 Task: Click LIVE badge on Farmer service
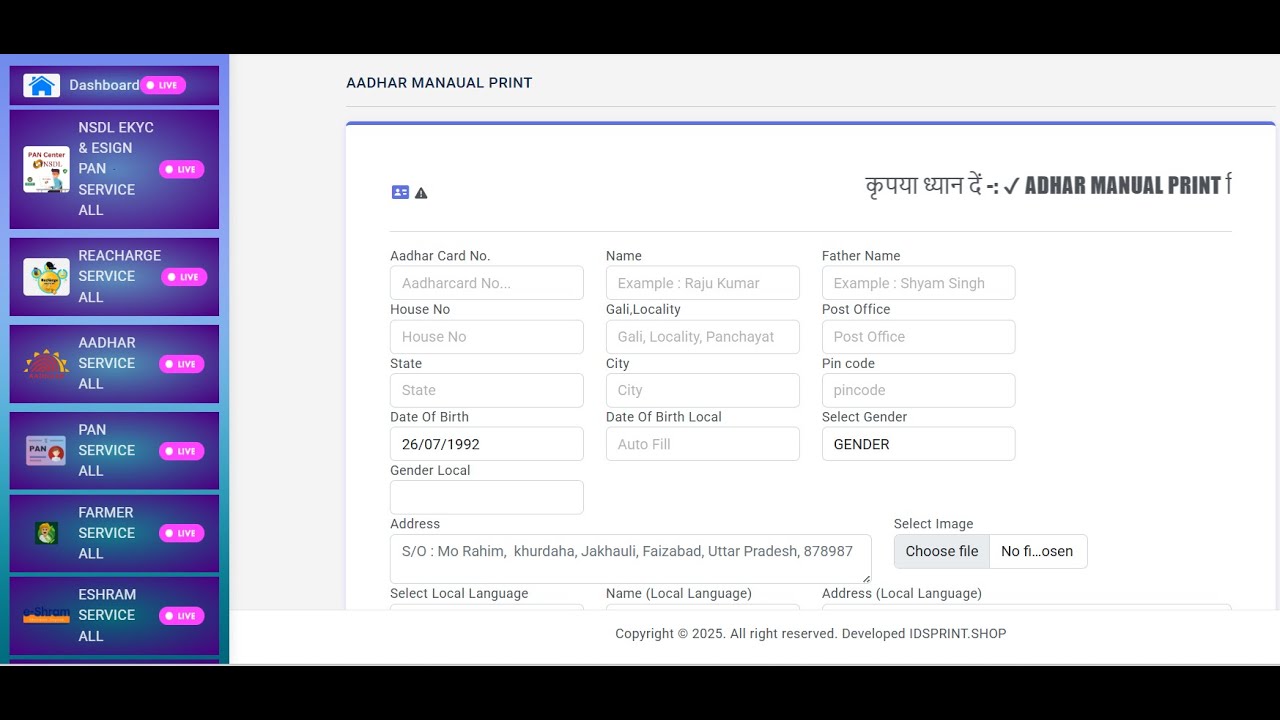tap(181, 533)
